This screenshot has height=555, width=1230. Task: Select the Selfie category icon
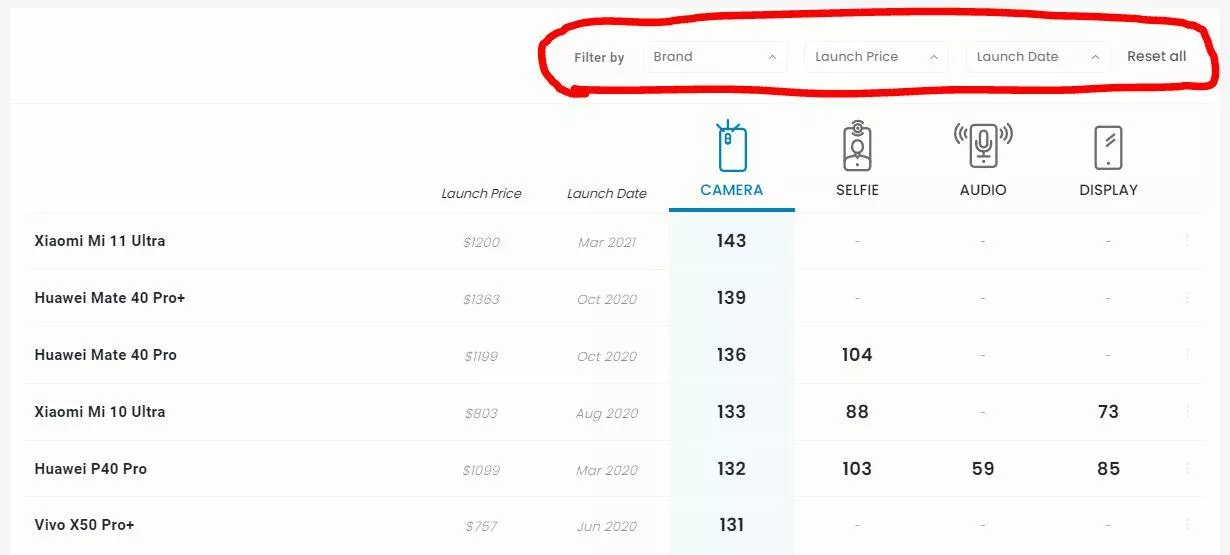pos(857,146)
